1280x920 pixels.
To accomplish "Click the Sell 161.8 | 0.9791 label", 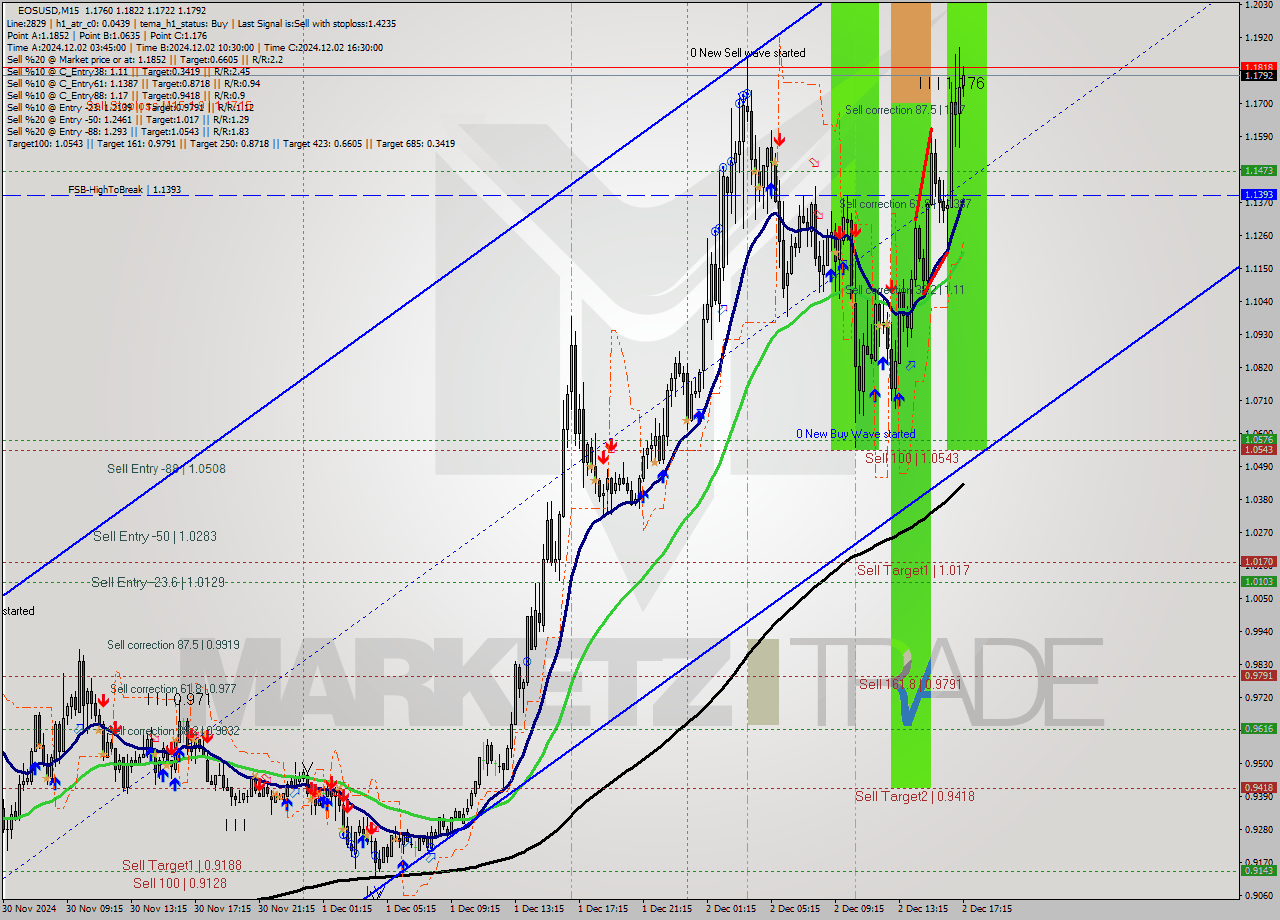I will (x=911, y=684).
